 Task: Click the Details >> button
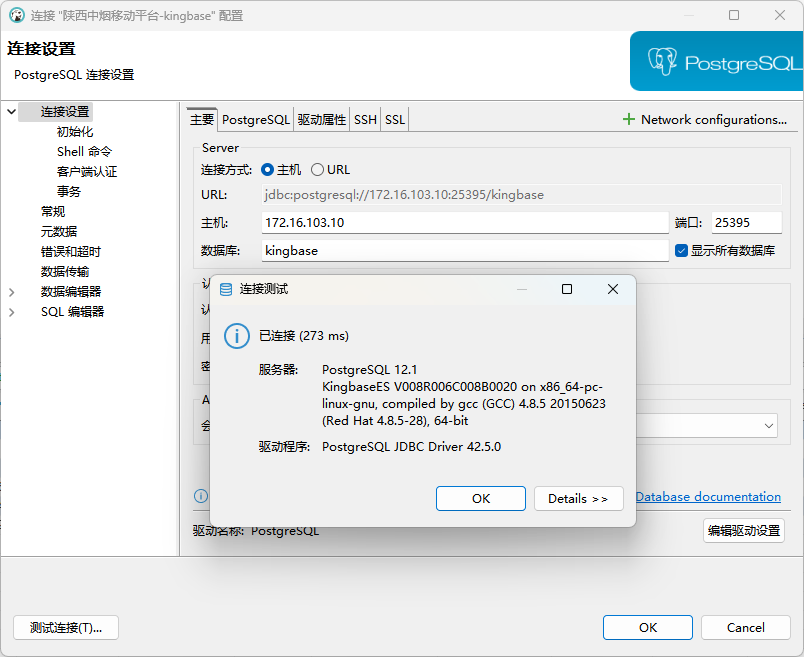[578, 499]
